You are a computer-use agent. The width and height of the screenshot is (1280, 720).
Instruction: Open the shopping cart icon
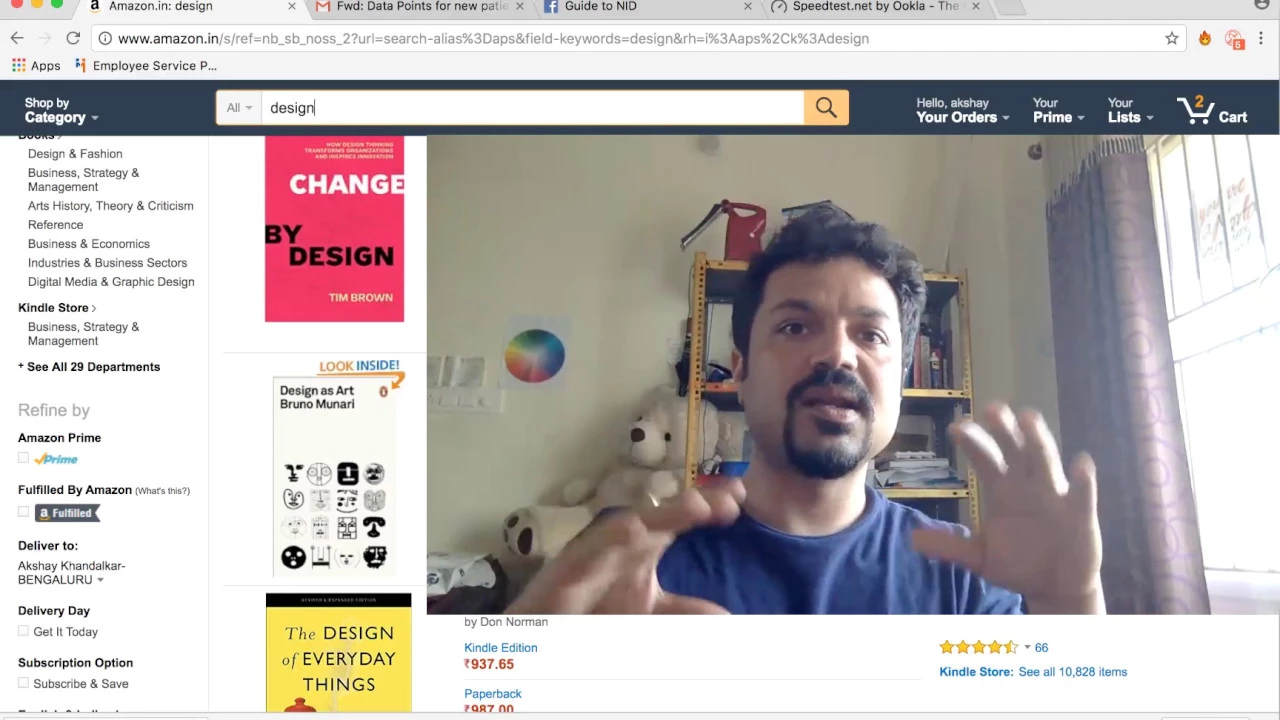[1195, 109]
